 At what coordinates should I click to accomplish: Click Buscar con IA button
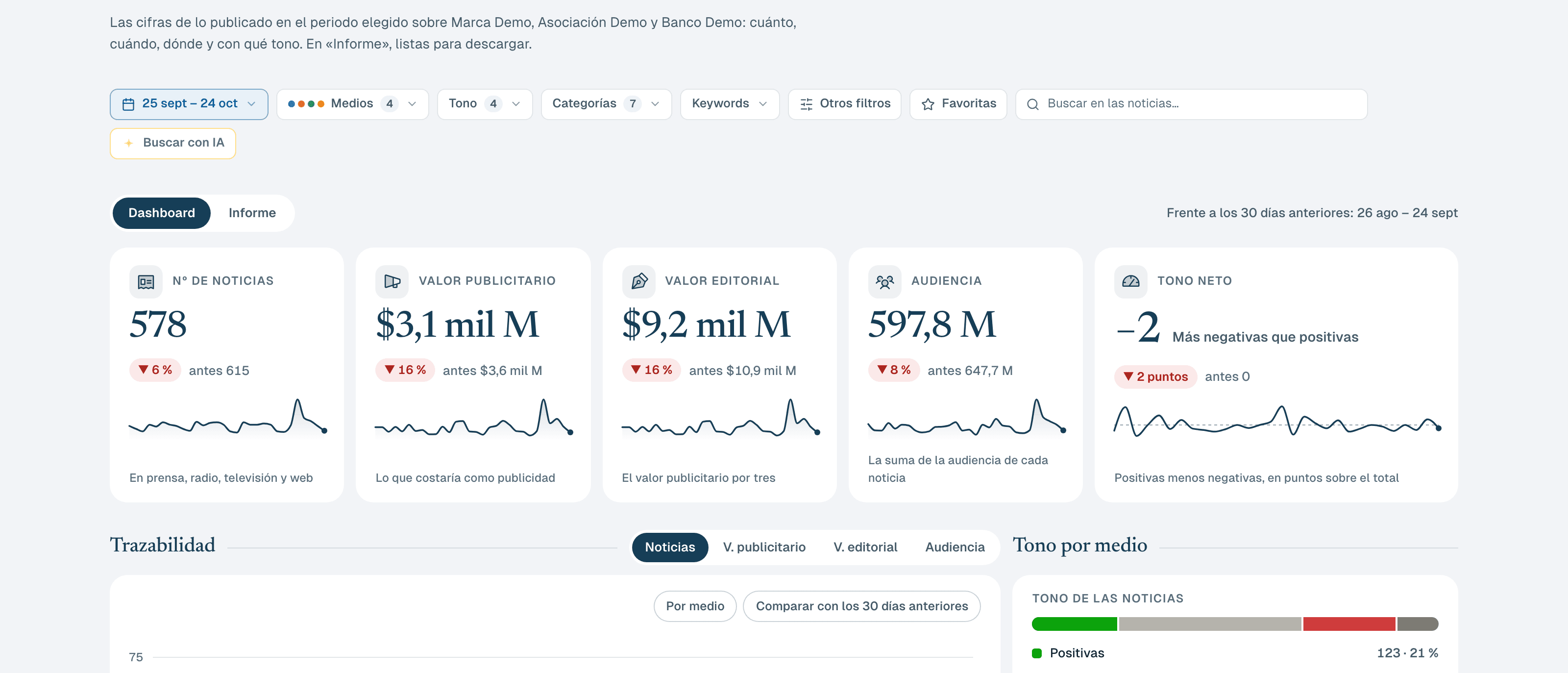[x=173, y=143]
